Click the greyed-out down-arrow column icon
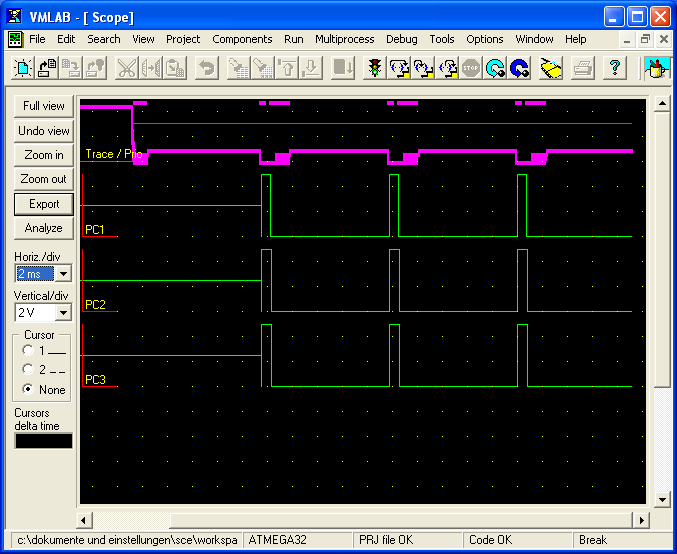 tap(343, 68)
